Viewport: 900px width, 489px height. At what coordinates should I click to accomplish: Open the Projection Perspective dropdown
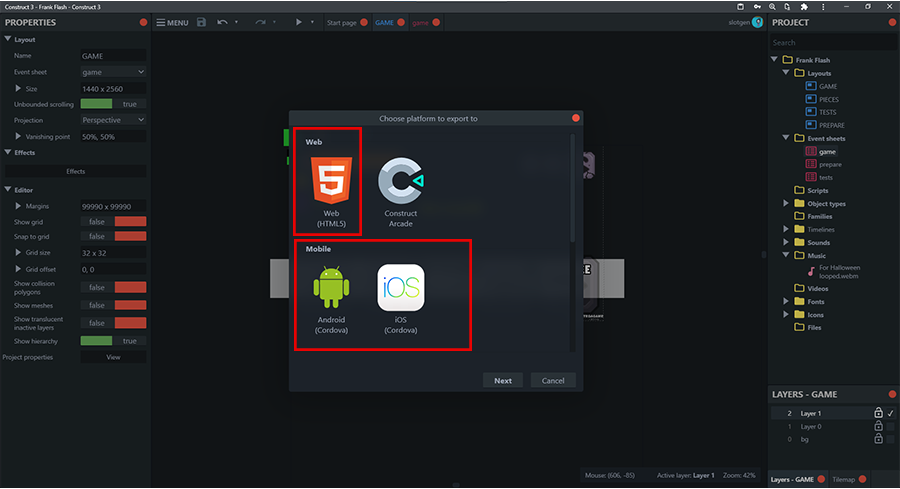(x=113, y=120)
